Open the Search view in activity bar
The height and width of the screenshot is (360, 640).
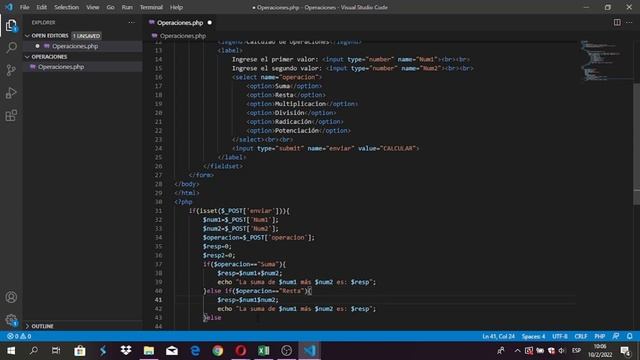click(x=11, y=47)
